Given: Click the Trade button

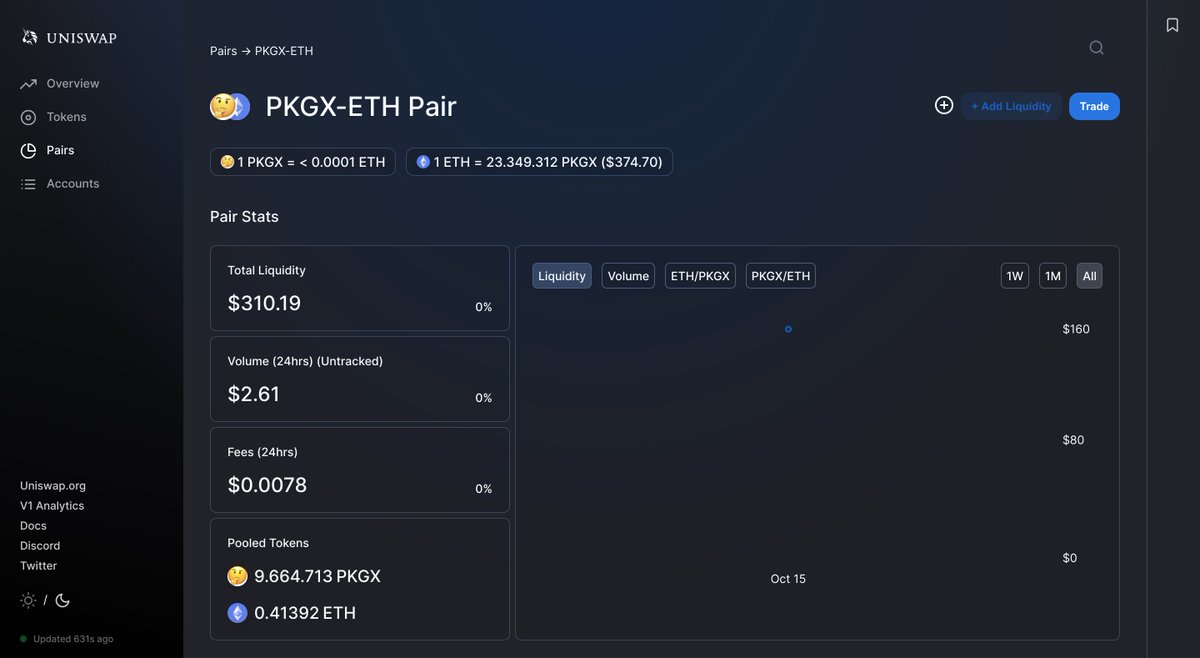Looking at the screenshot, I should tap(1094, 106).
